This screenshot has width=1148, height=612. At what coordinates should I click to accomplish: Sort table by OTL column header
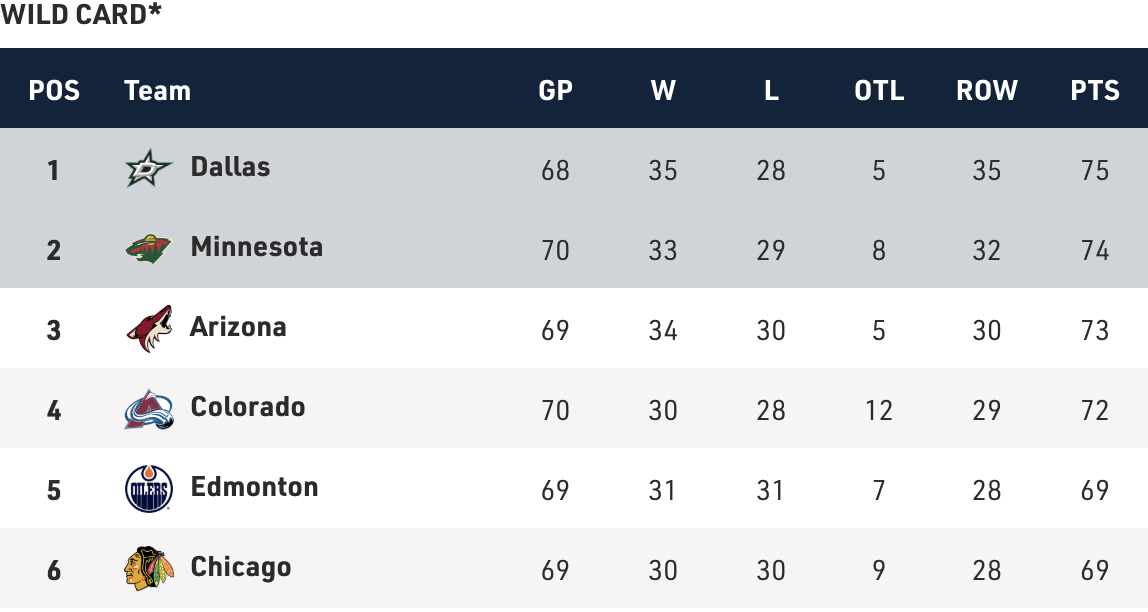(879, 91)
